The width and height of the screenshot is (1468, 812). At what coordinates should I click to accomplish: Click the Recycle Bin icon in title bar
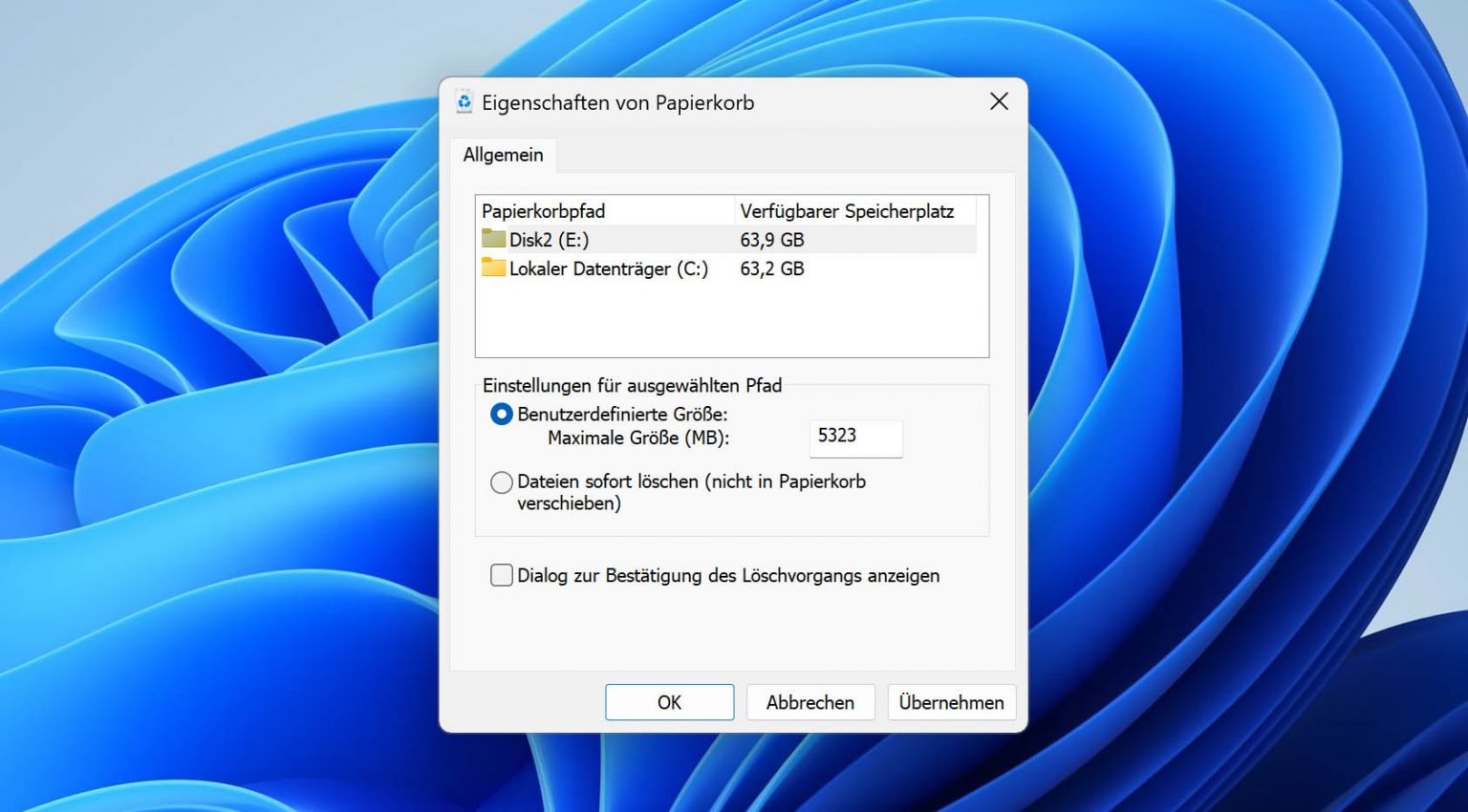[464, 102]
